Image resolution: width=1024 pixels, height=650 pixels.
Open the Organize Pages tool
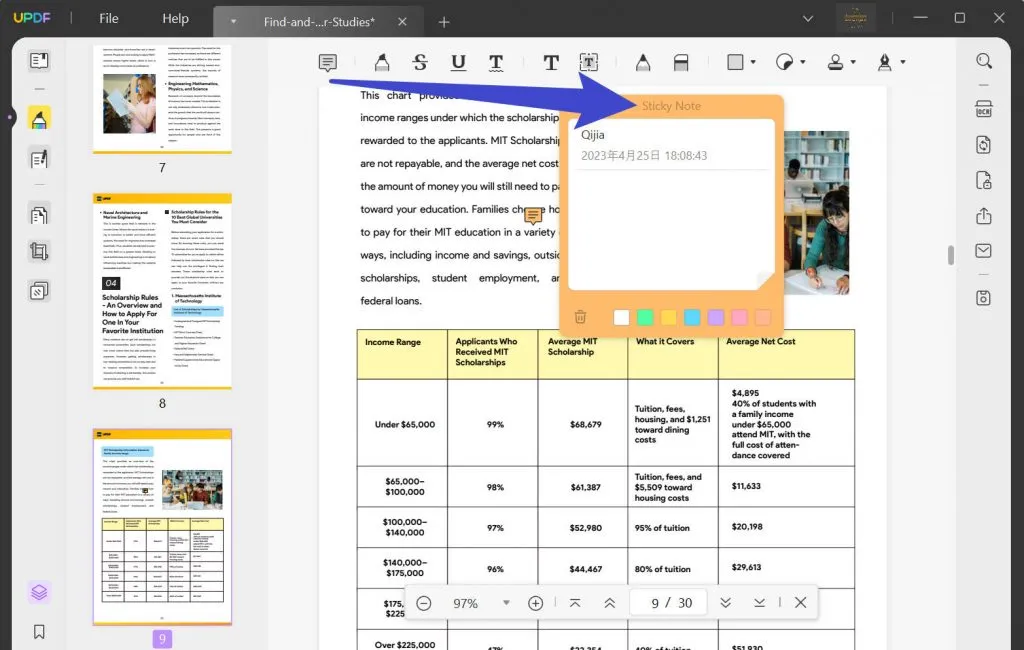tap(39, 215)
